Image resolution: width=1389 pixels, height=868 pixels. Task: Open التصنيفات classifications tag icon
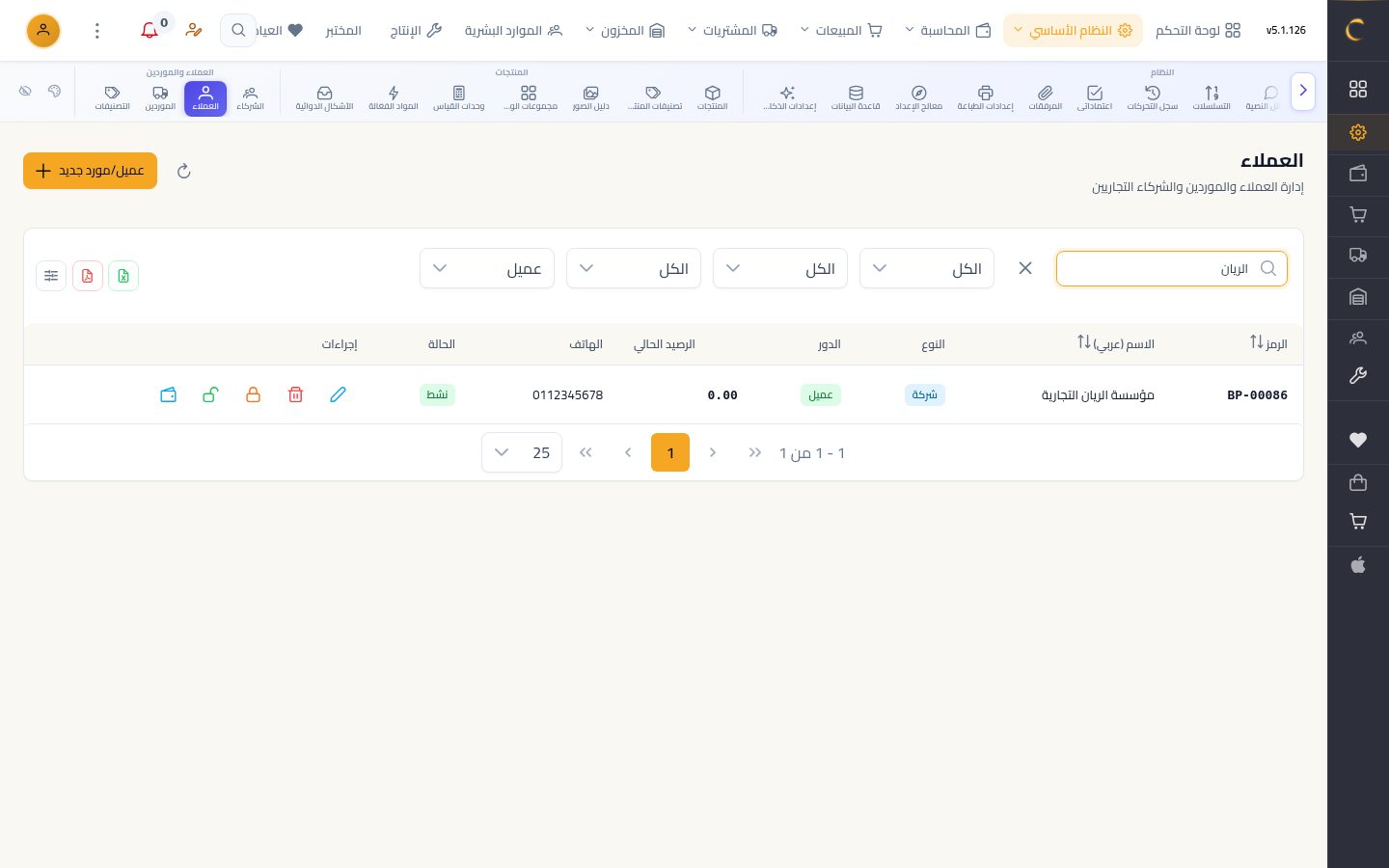[112, 97]
